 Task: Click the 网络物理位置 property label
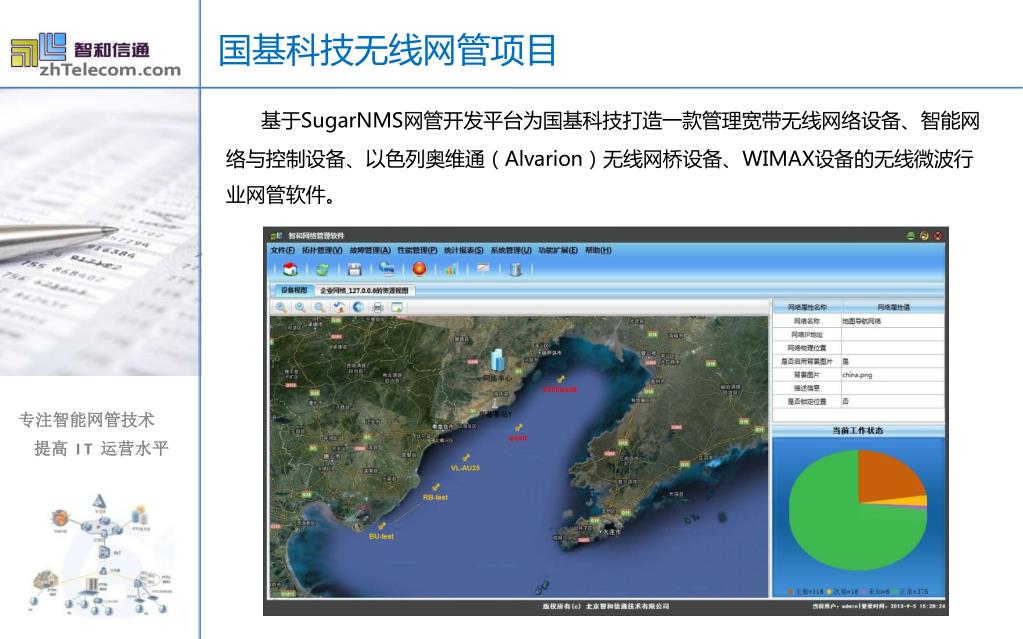pos(807,348)
